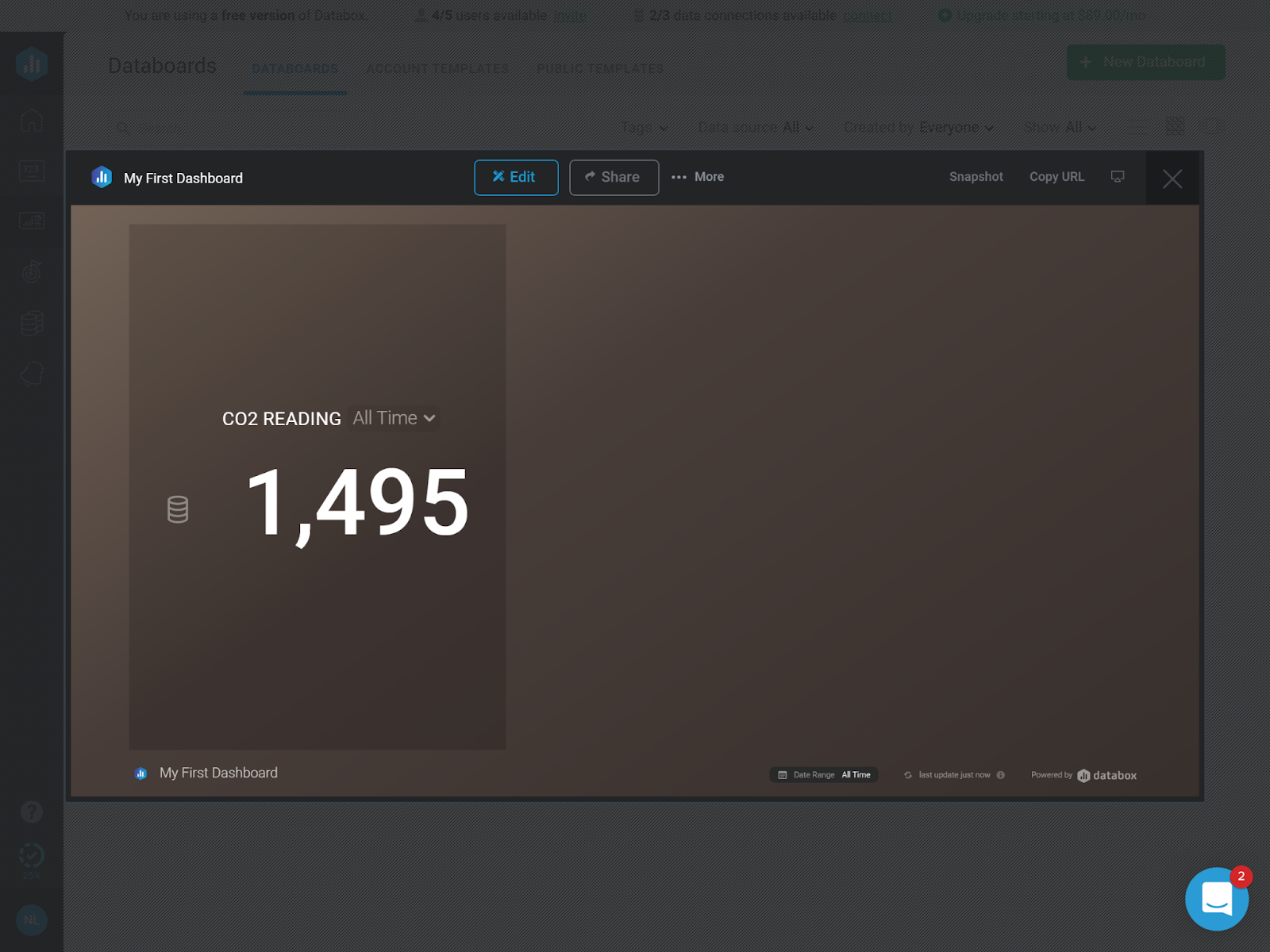Open the Data sources sidebar icon
The image size is (1270, 952).
(31, 323)
